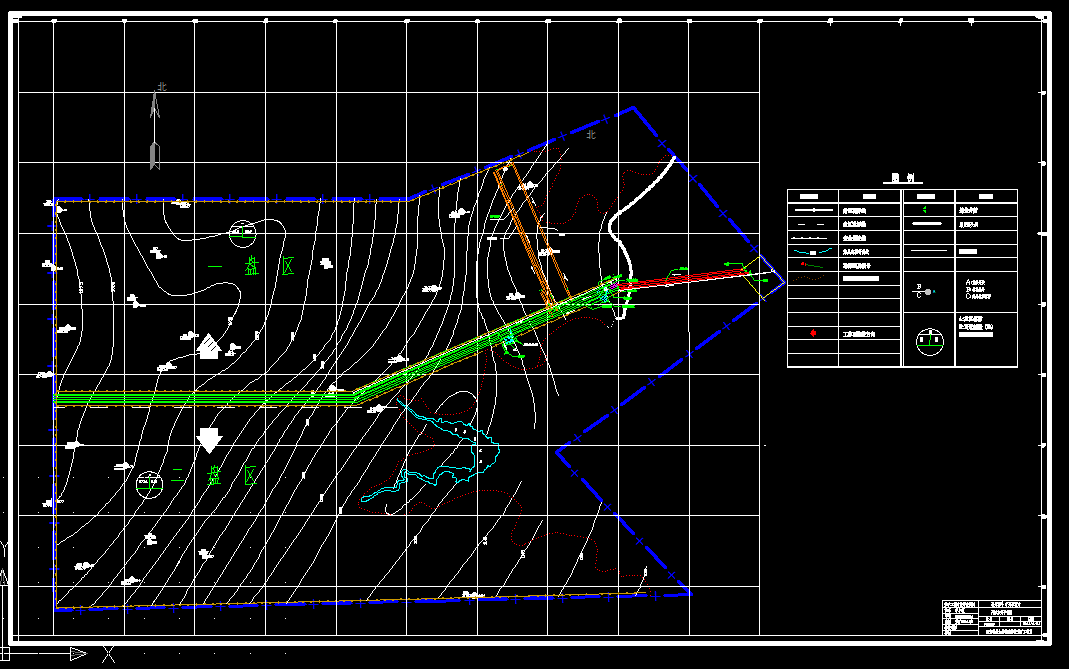1069x669 pixels.
Task: Click the A B C description text in legend
Action: [x=979, y=289]
